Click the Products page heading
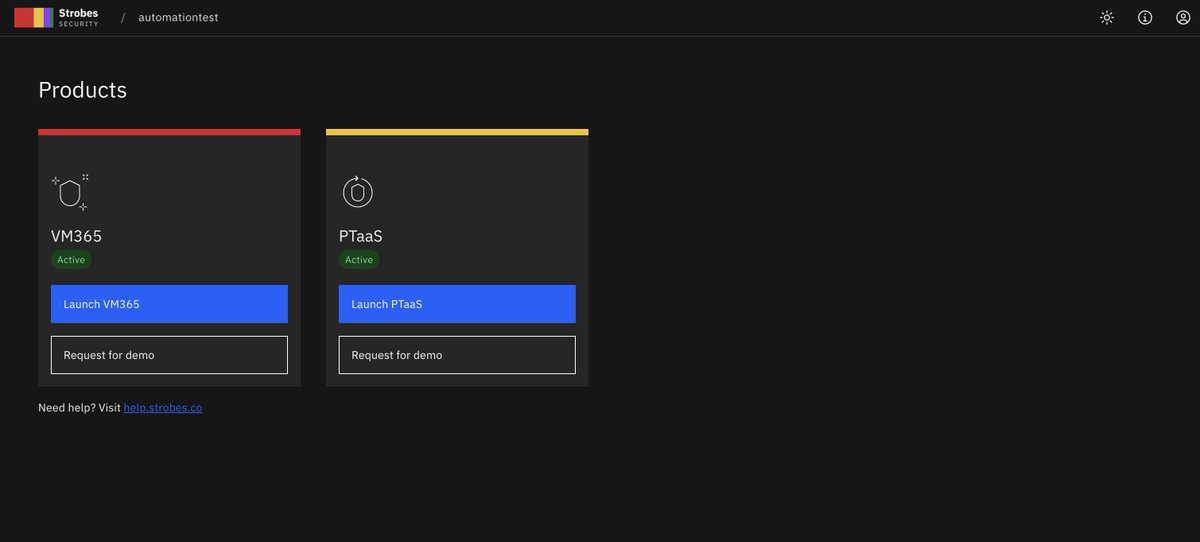The height and width of the screenshot is (542, 1200). point(82,90)
